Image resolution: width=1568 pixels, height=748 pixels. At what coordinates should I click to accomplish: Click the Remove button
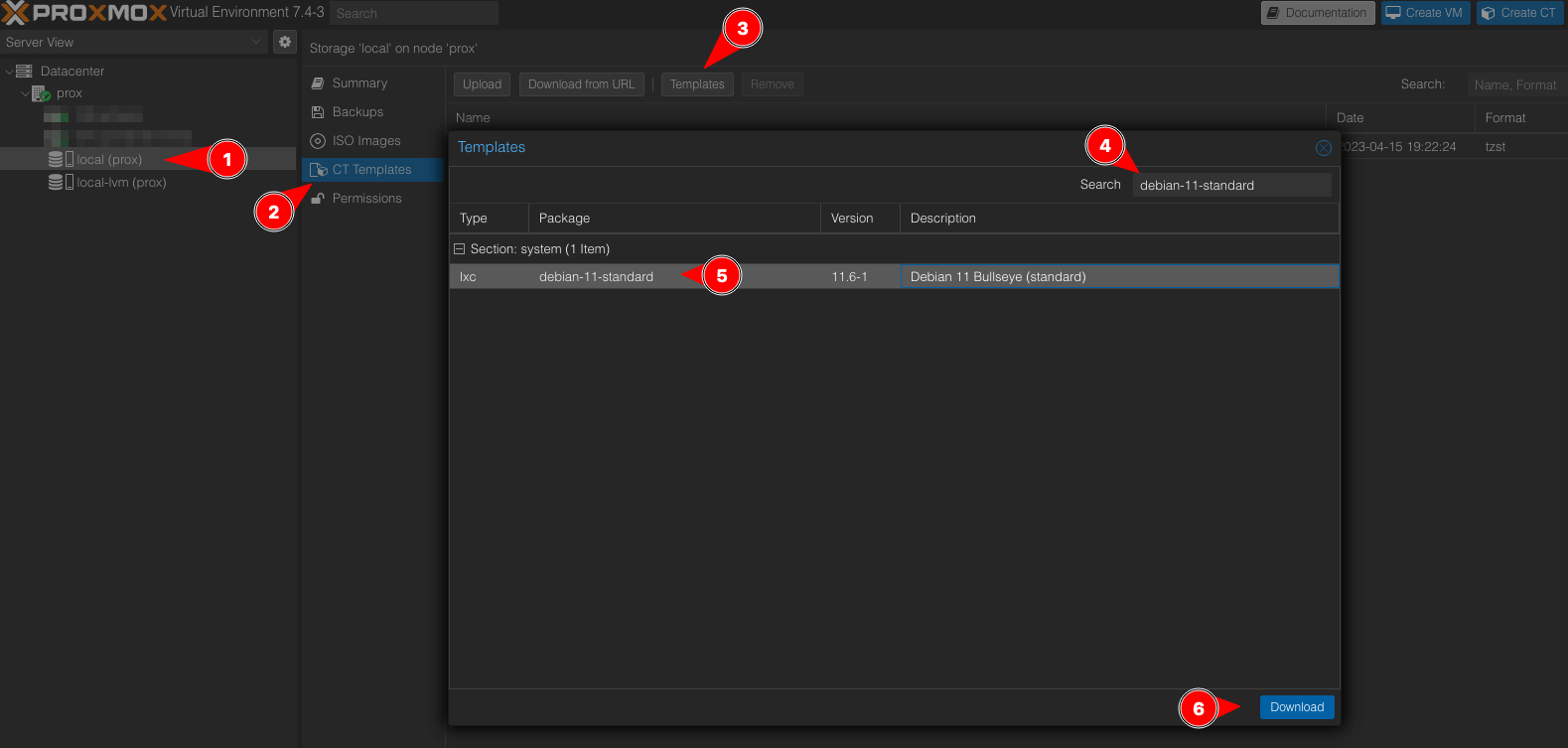[x=773, y=84]
